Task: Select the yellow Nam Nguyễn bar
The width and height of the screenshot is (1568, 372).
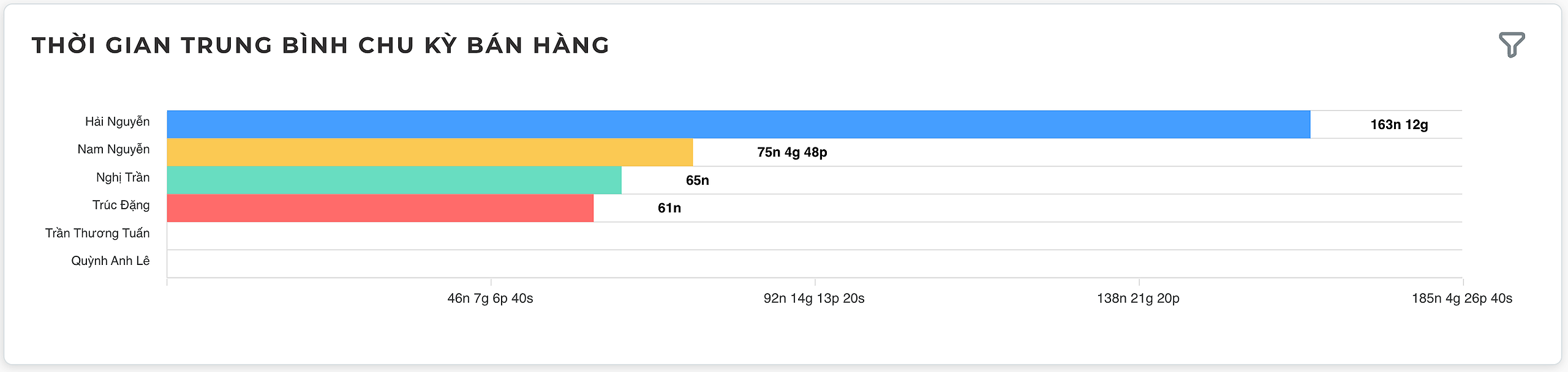Action: (x=430, y=152)
